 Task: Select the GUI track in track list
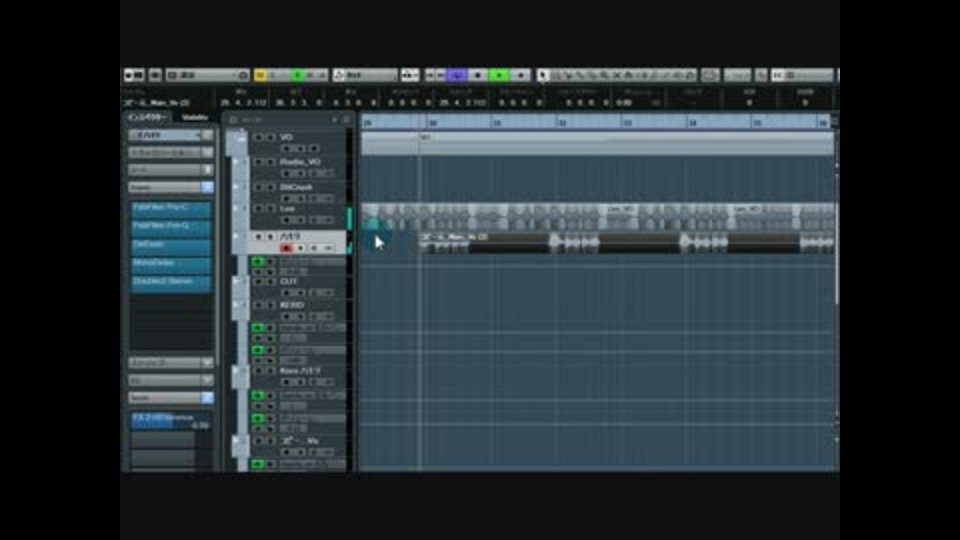point(288,282)
